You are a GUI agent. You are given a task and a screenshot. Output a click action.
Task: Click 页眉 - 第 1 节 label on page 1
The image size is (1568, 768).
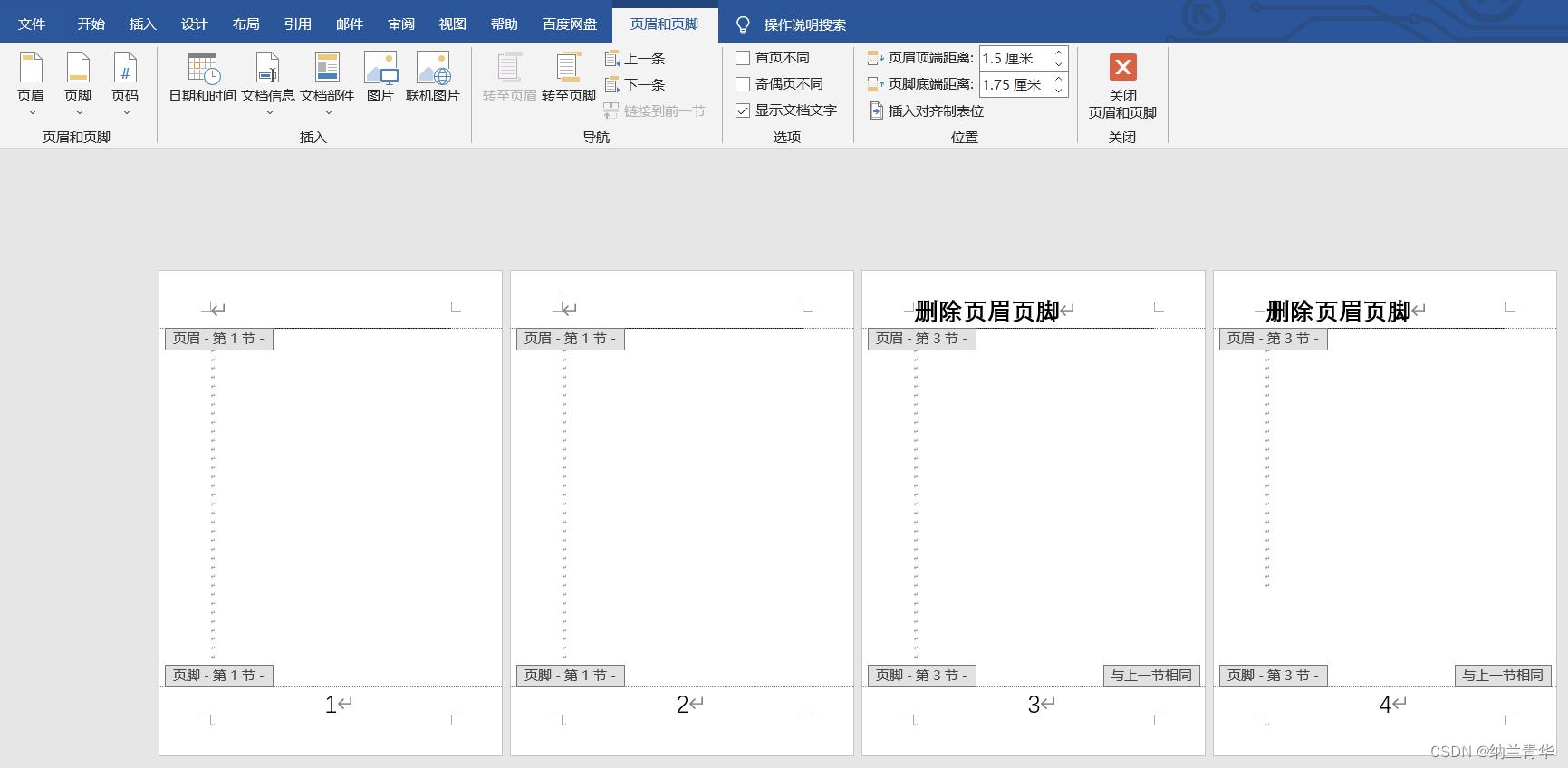218,339
